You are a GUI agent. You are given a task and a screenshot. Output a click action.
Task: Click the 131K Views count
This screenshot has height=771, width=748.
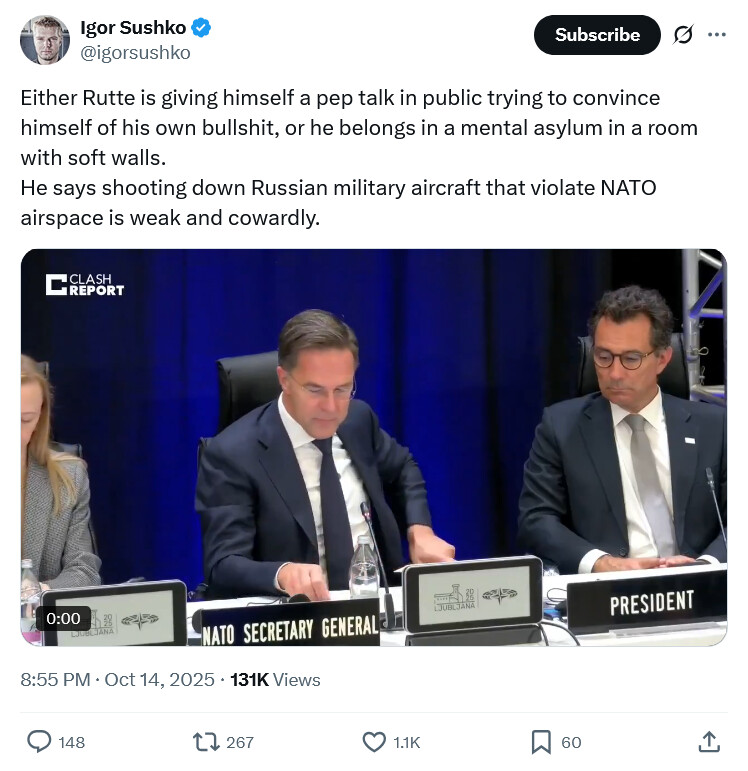[275, 680]
